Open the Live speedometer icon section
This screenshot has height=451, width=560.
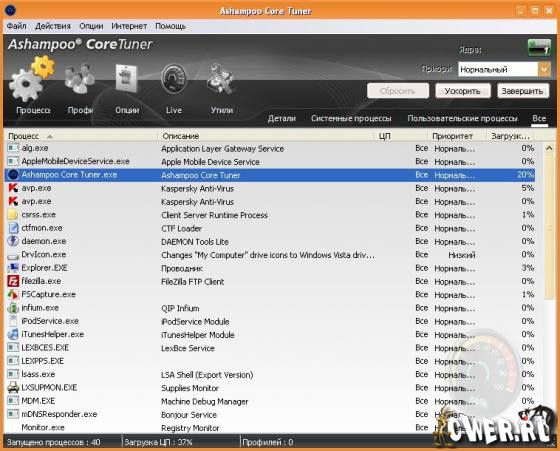pos(174,79)
